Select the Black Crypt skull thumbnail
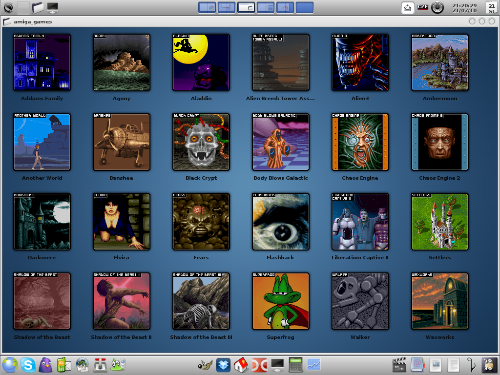Screen dimensions: 500x375 coord(201,142)
